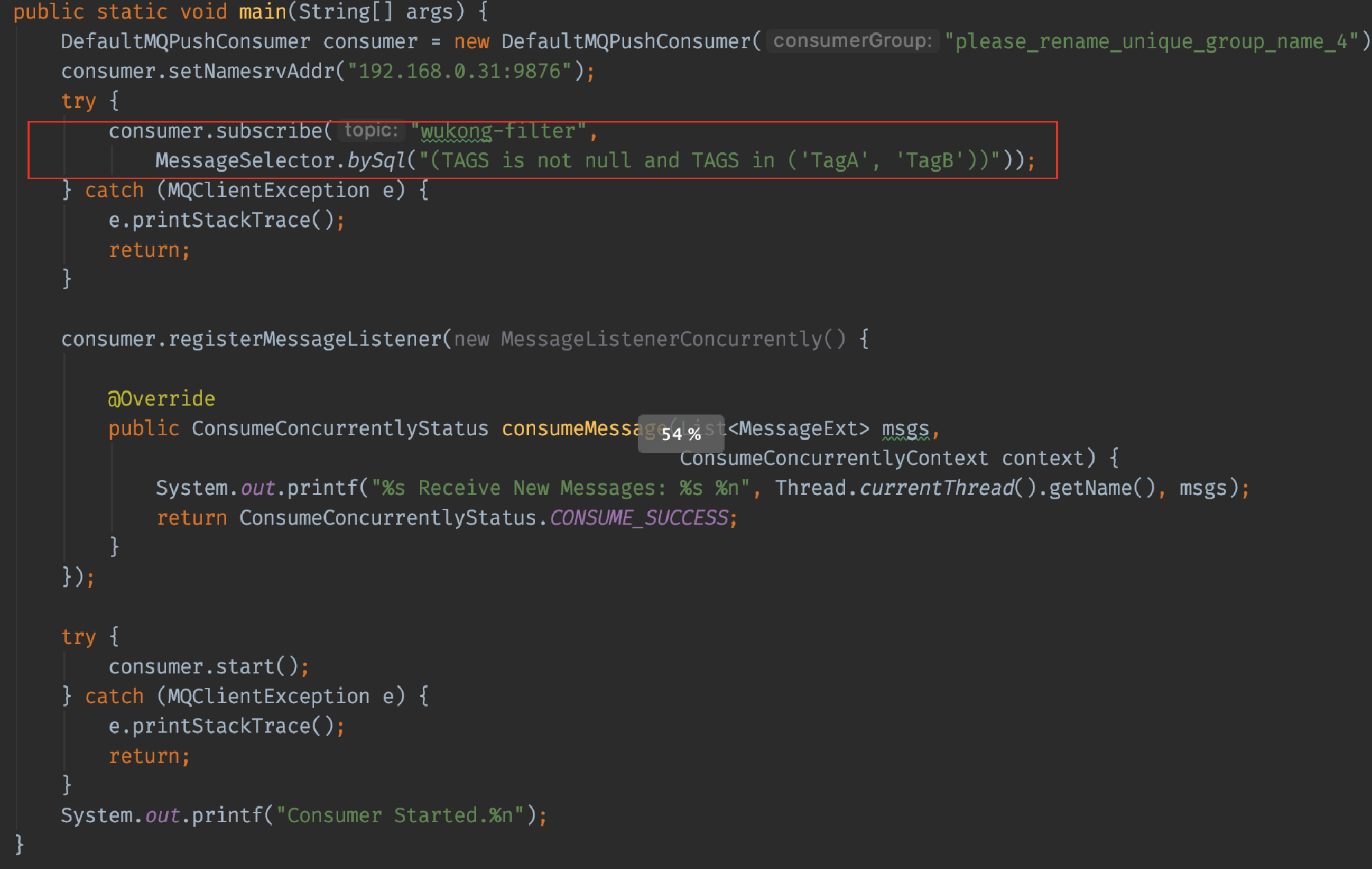Click the currentThread method call
Viewport: 1372px width, 869px height.
tap(937, 488)
